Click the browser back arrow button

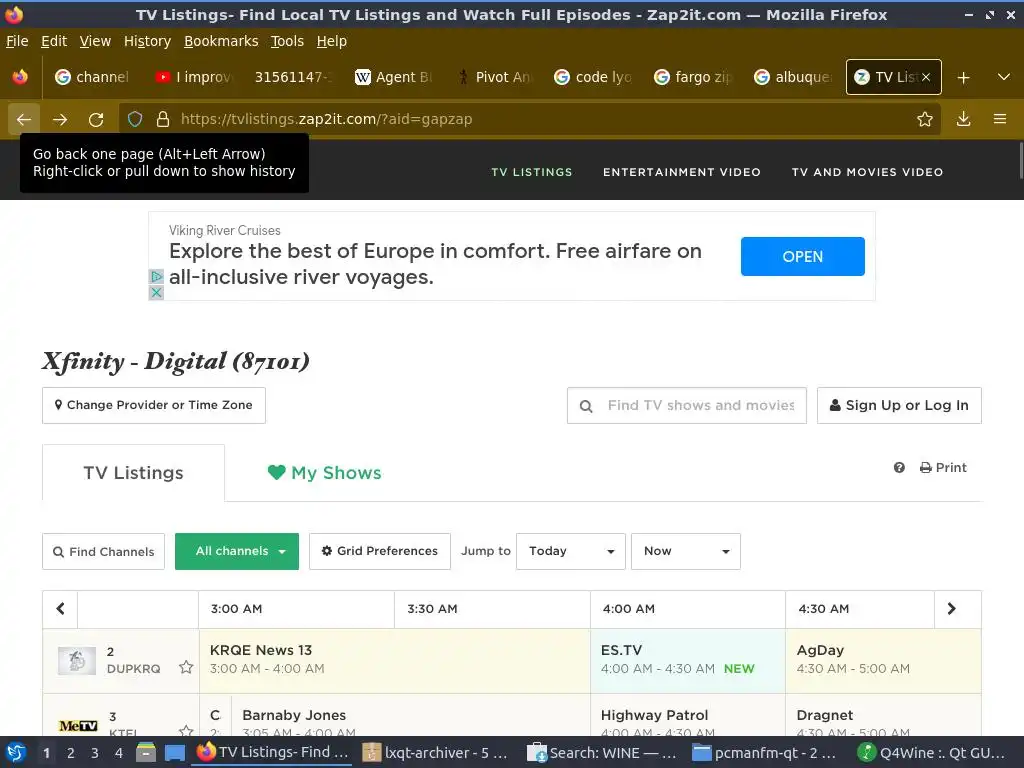pos(24,120)
